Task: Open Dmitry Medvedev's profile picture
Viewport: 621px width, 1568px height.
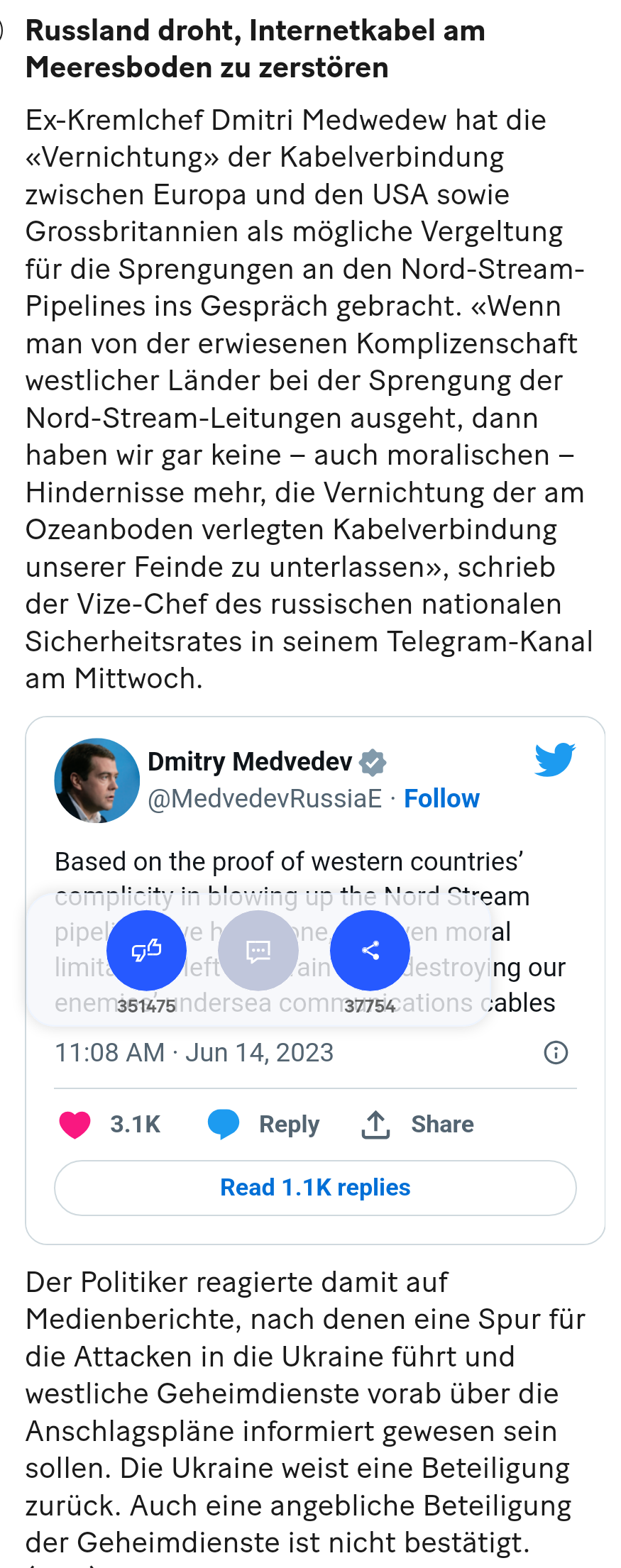Action: click(x=97, y=780)
